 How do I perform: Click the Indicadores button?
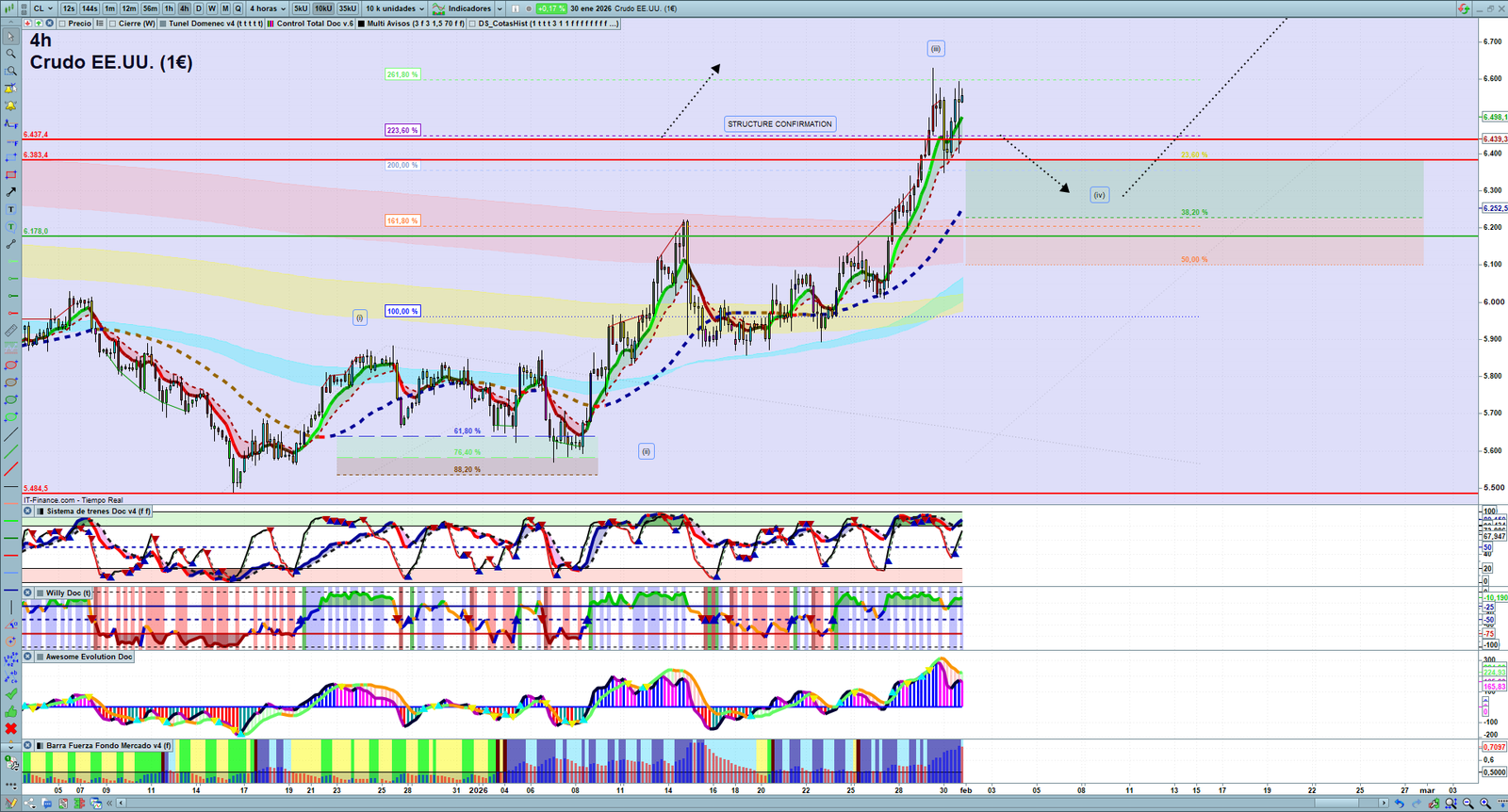coord(469,8)
